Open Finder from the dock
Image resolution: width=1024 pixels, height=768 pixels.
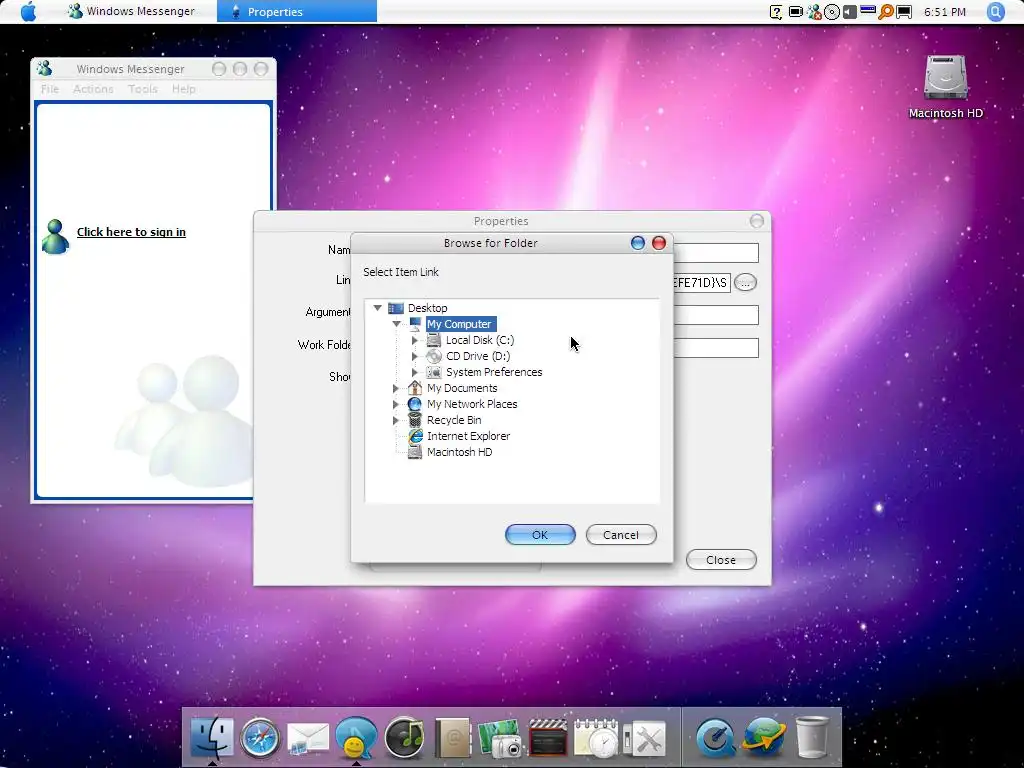[212, 738]
